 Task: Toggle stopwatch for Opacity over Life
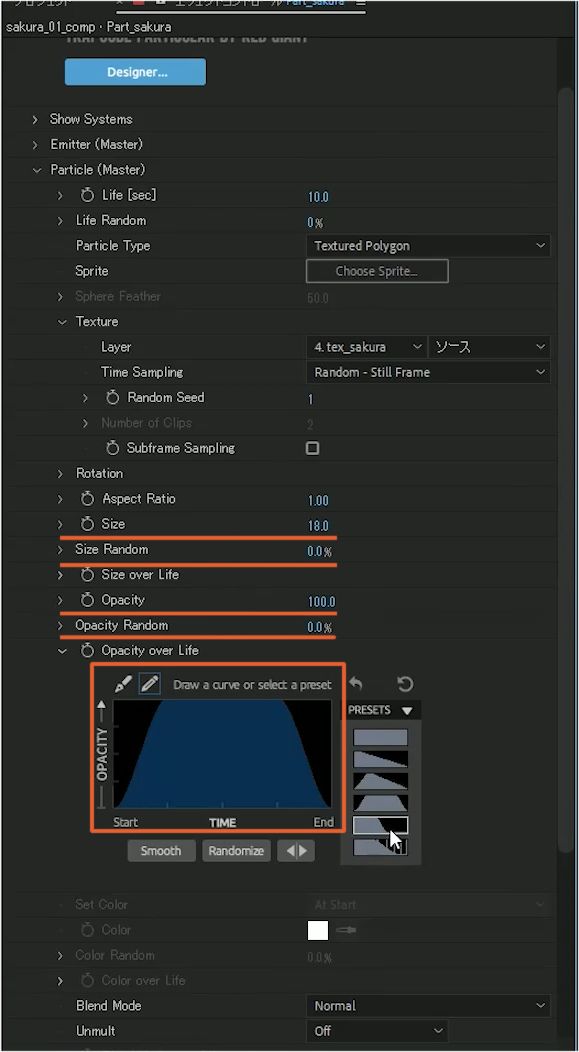point(87,650)
